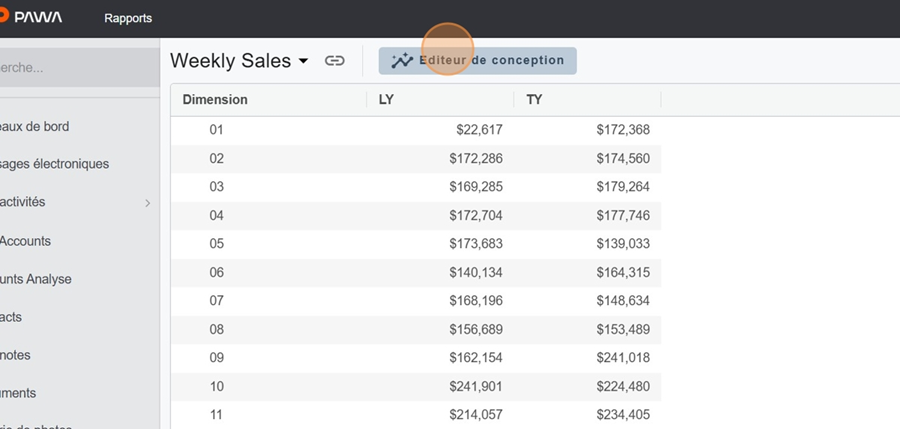Expand the activités sidebar chevron

tap(148, 203)
